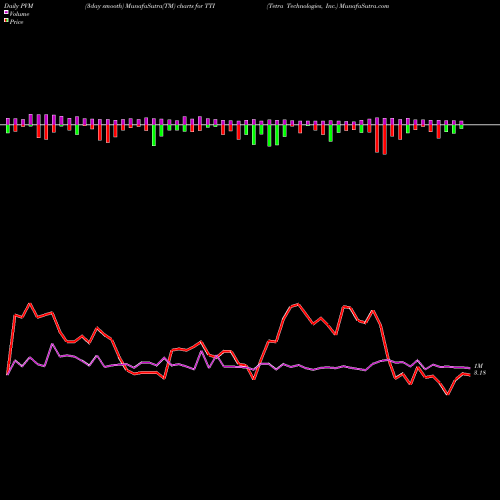Click the Price legend color swatch
This screenshot has width=500, height=500.
[6, 20]
